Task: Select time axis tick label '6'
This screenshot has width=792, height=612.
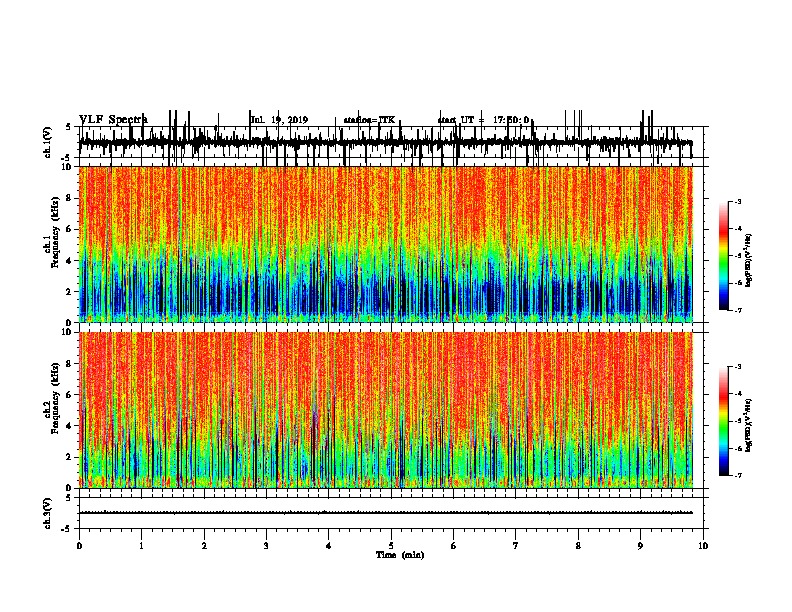Action: (x=453, y=546)
